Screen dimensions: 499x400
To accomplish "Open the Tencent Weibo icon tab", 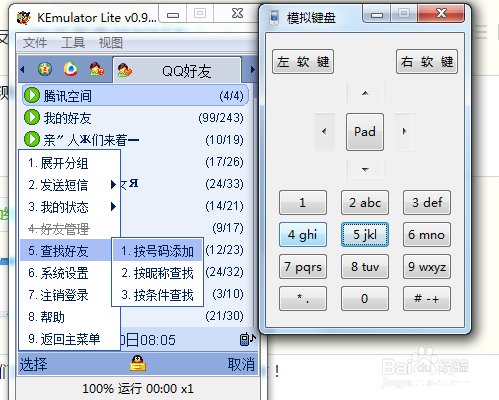I will (71, 69).
